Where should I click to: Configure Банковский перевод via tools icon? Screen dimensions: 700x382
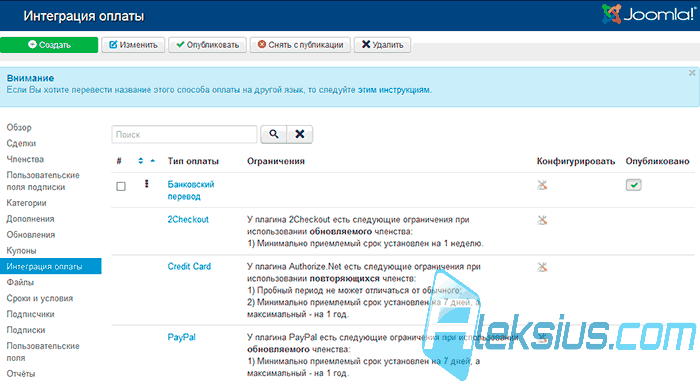(542, 185)
